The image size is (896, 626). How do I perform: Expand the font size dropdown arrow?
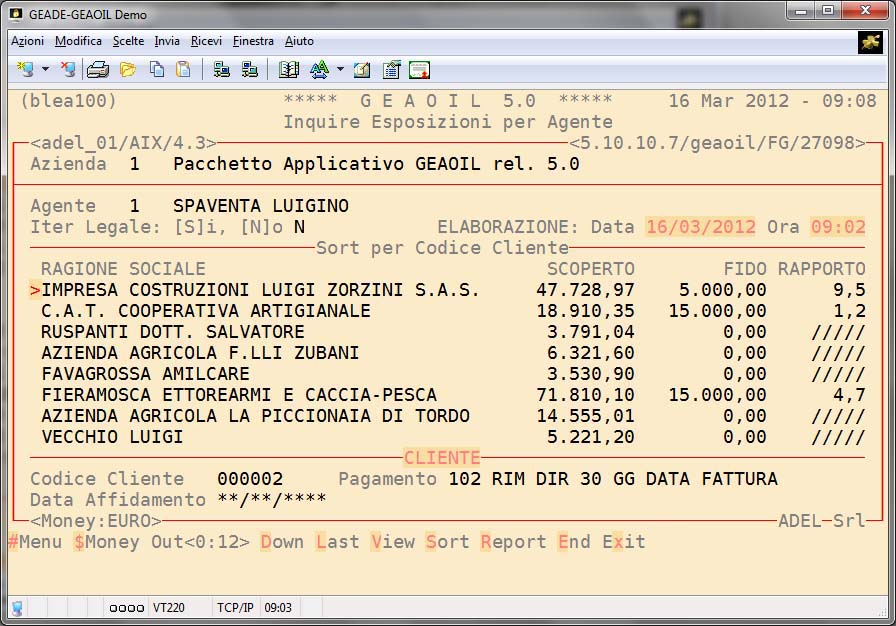[339, 70]
